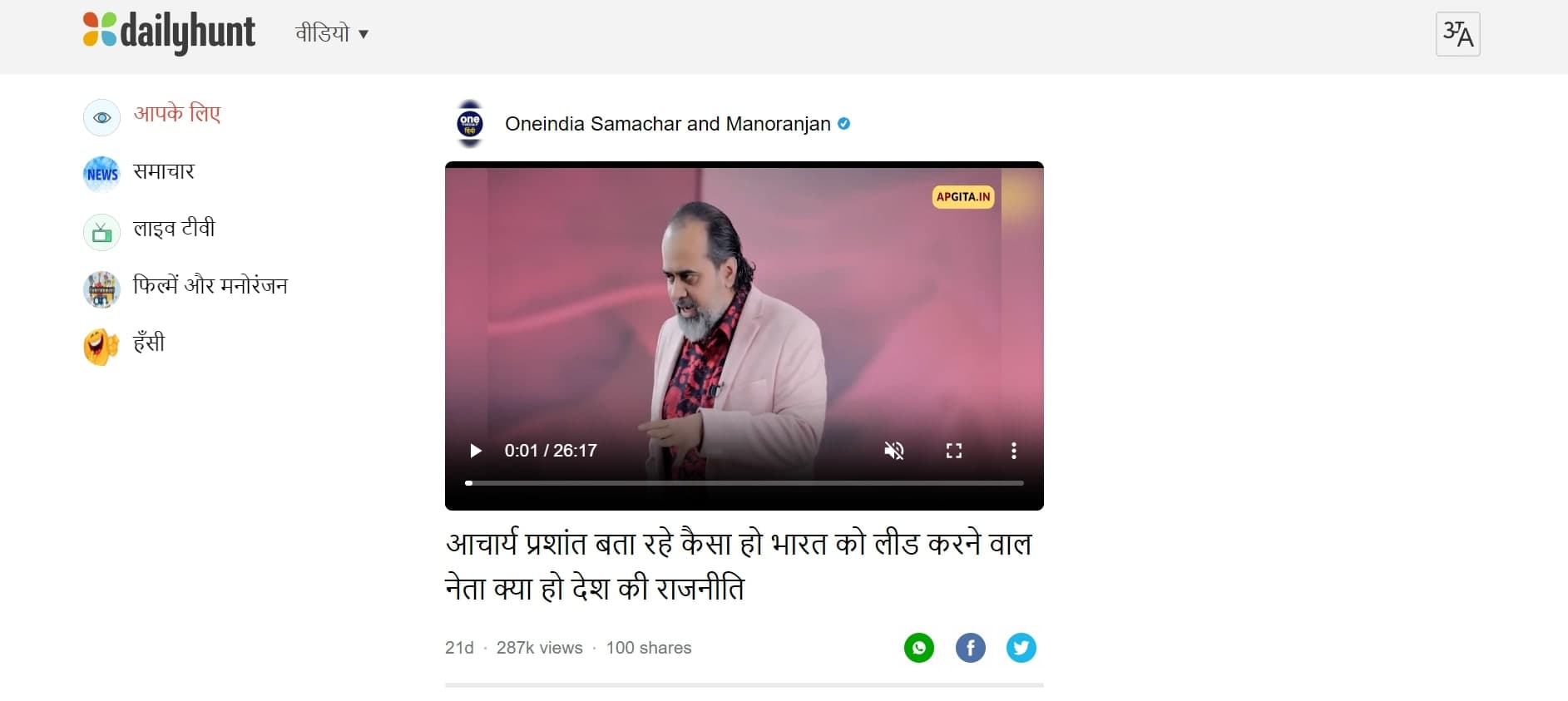Share video on Twitter
The height and width of the screenshot is (701, 1568).
click(1021, 648)
